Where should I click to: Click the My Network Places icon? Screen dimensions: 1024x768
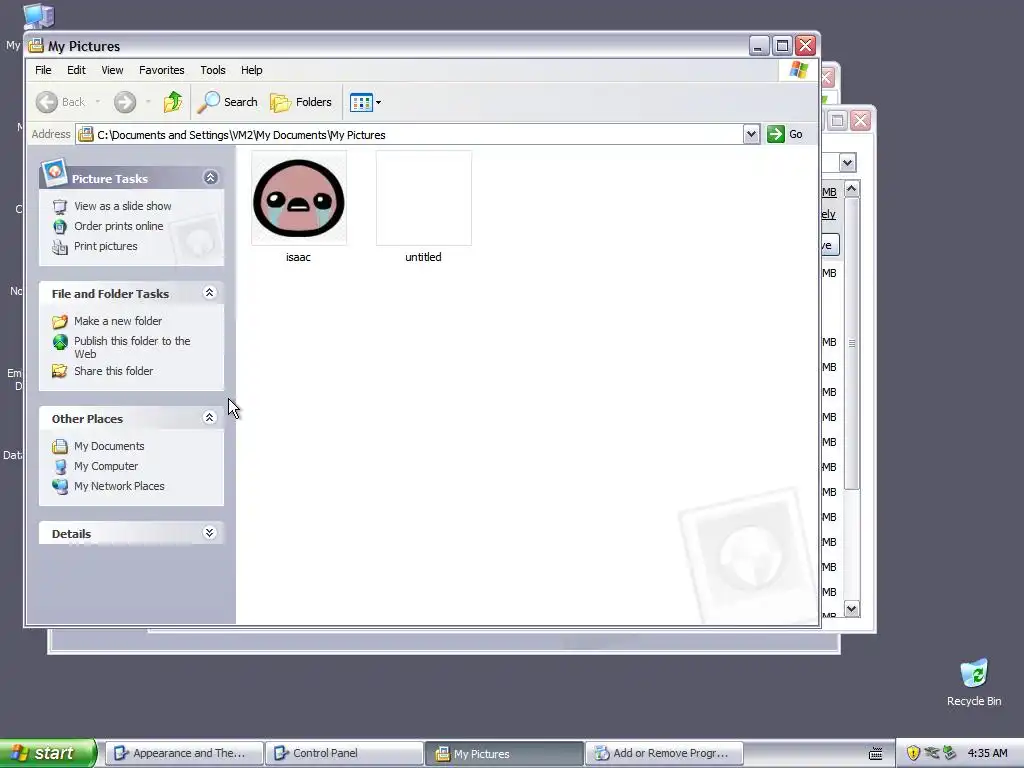coord(60,487)
